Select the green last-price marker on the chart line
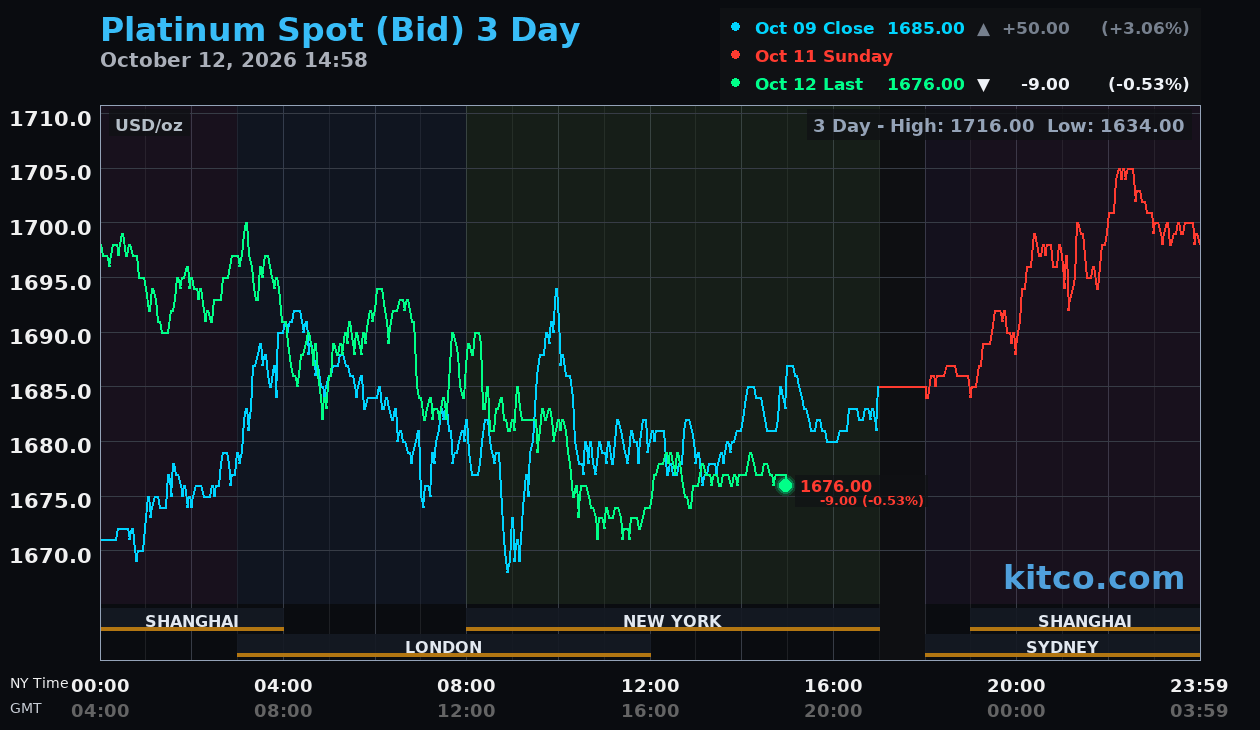The image size is (1260, 730). [785, 486]
